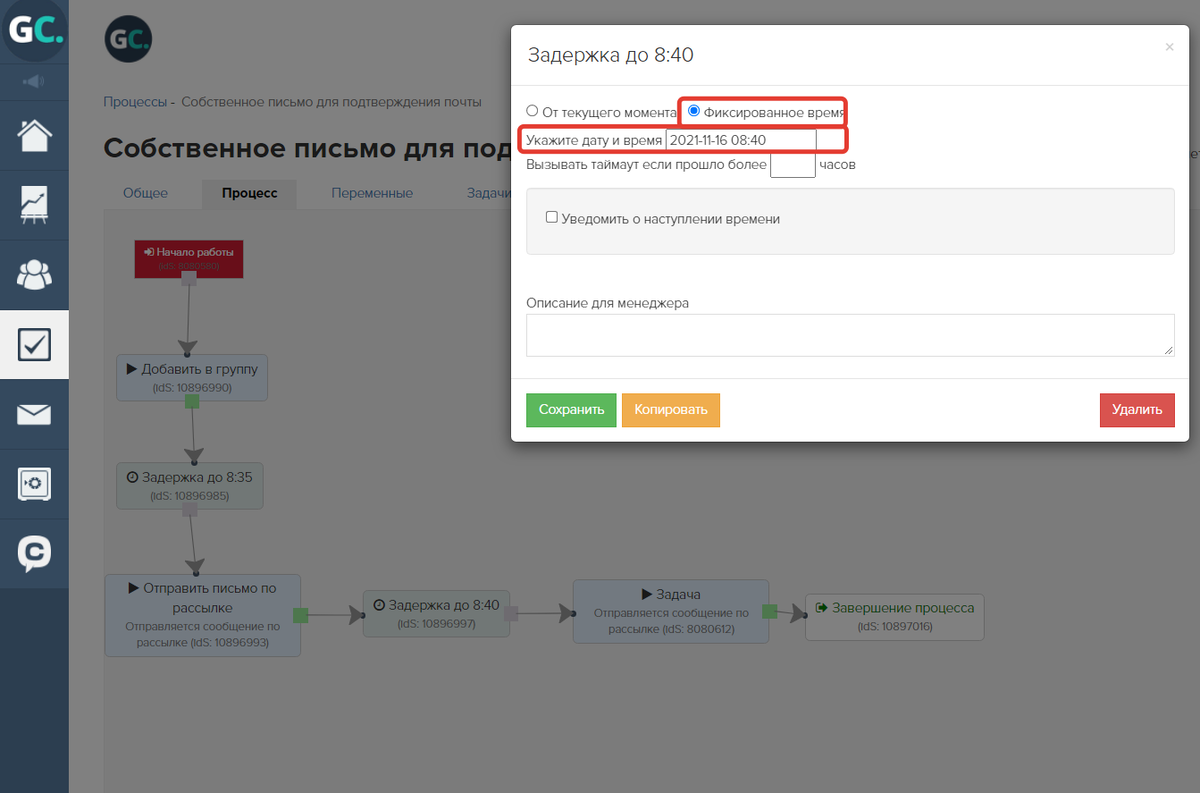Viewport: 1200px width, 793px height.
Task: Select the 'Фиксированное время' radio button
Action: click(x=694, y=111)
